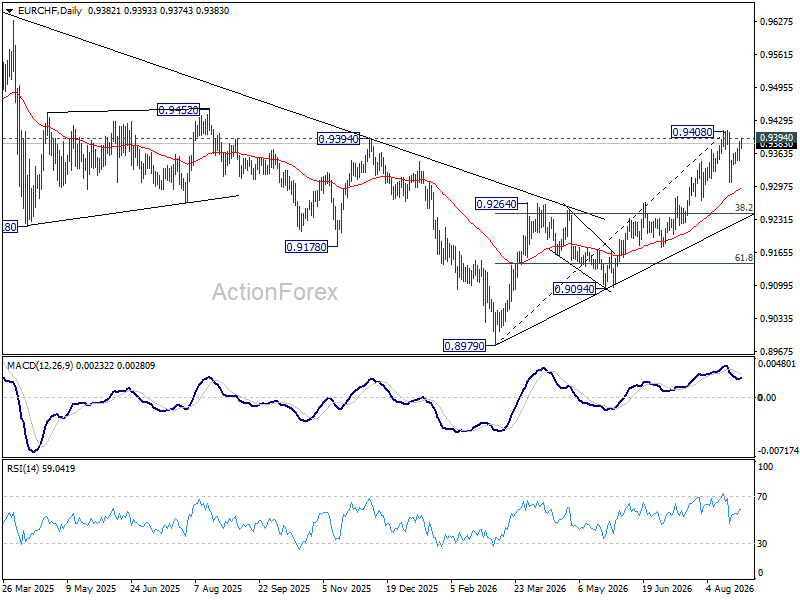This screenshot has height=600, width=800.
Task: Click the triangle icon beside EURCHF title
Action: 9,11
